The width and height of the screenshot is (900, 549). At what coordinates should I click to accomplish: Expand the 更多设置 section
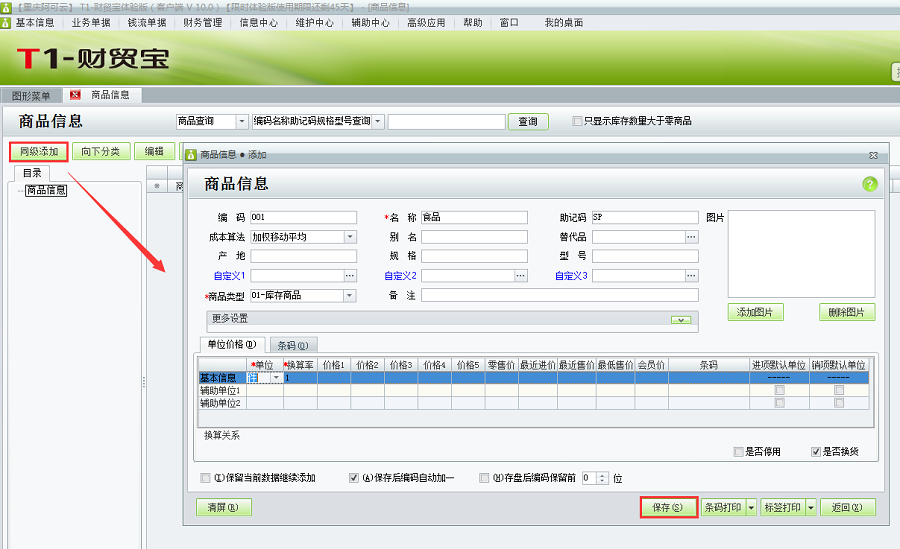point(681,320)
